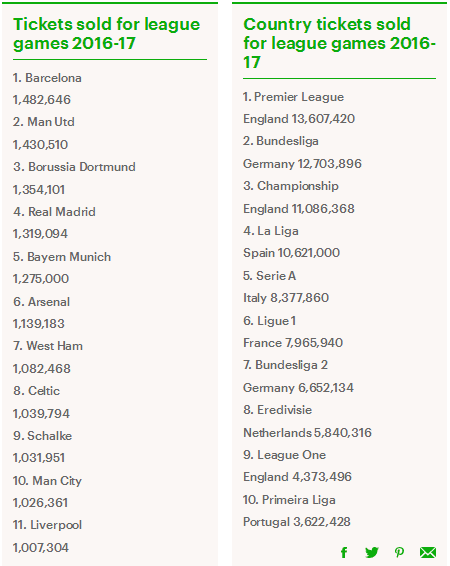This screenshot has width=450, height=566.
Task: Select the '4. La Liga' entry
Action: pos(271,231)
